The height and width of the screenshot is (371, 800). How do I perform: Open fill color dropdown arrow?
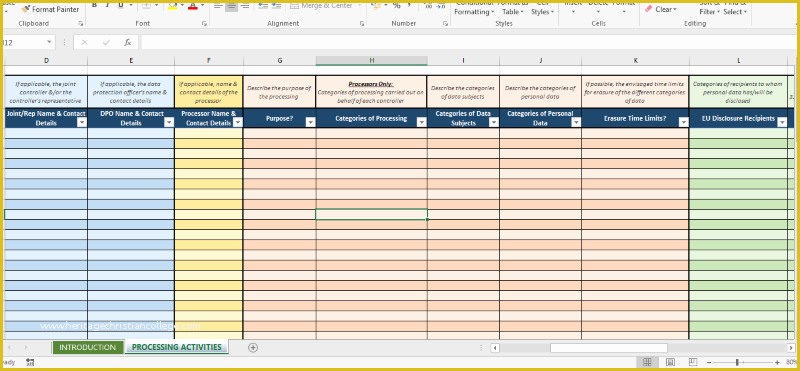tap(182, 5)
